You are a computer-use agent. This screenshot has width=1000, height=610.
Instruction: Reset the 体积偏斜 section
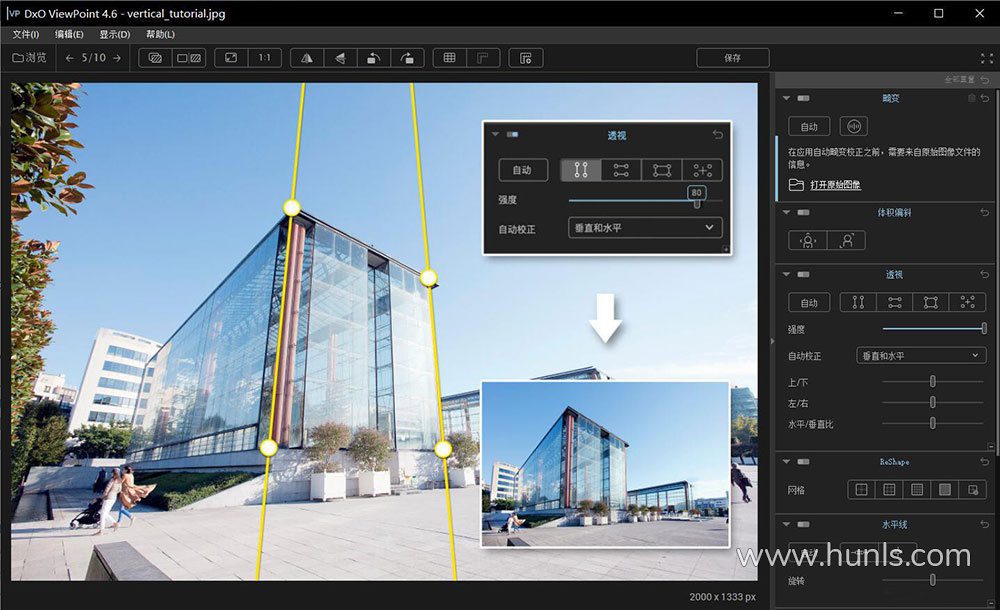985,212
